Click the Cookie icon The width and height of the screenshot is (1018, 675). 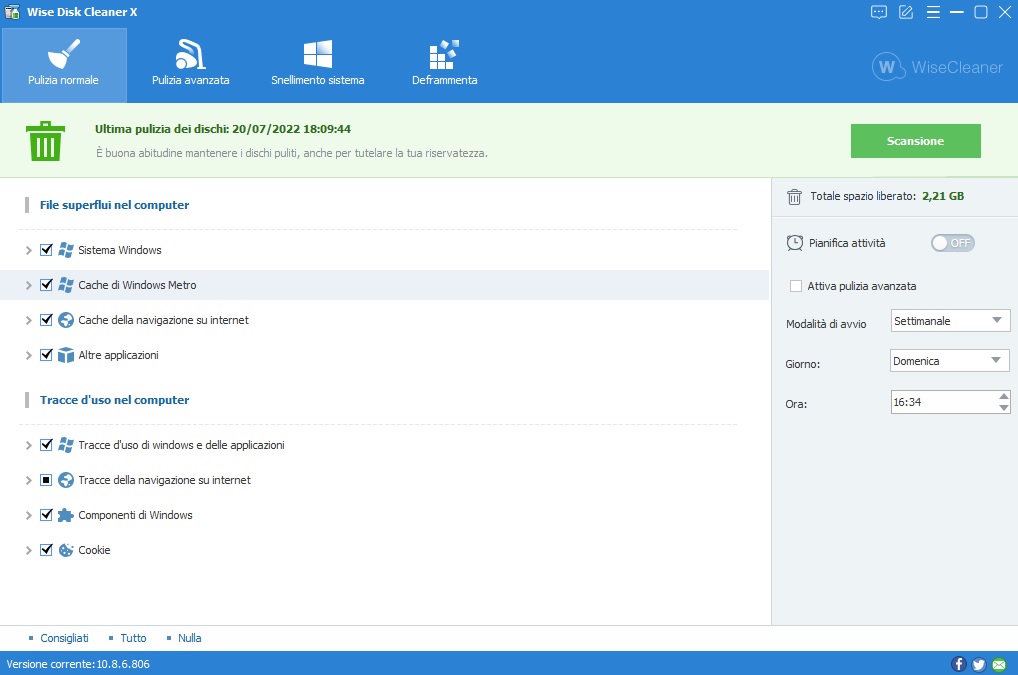[66, 550]
